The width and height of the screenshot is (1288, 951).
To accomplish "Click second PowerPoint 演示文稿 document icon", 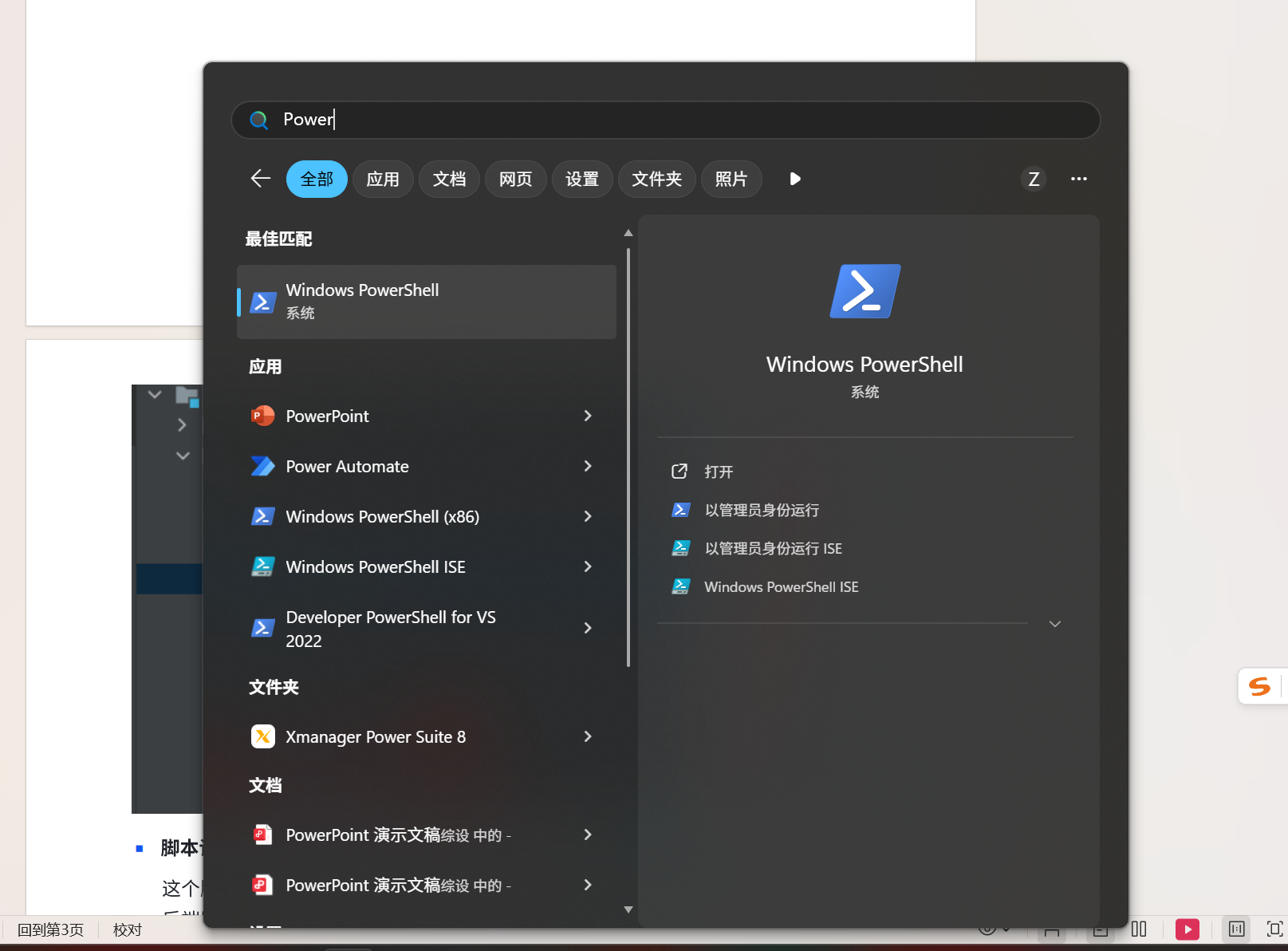I will 262,885.
